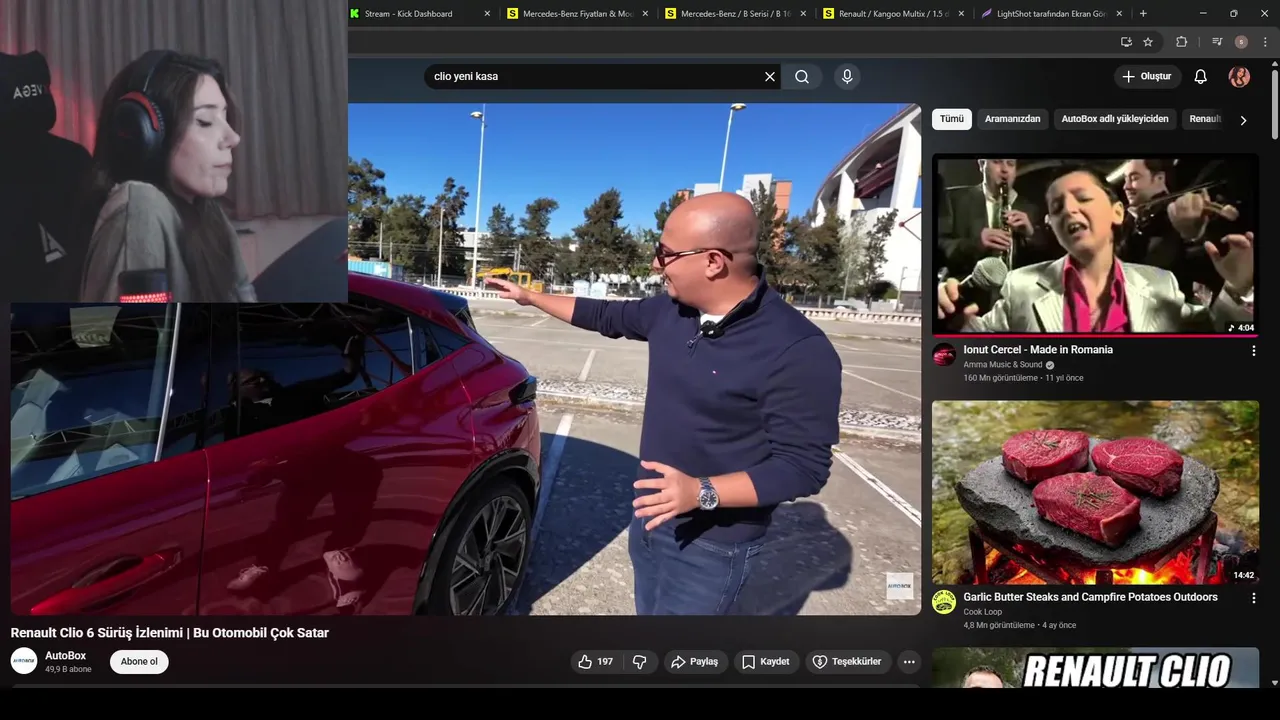The image size is (1280, 720).
Task: Select the AutoBox adlı yükleyiciden chip
Action: 1115,119
